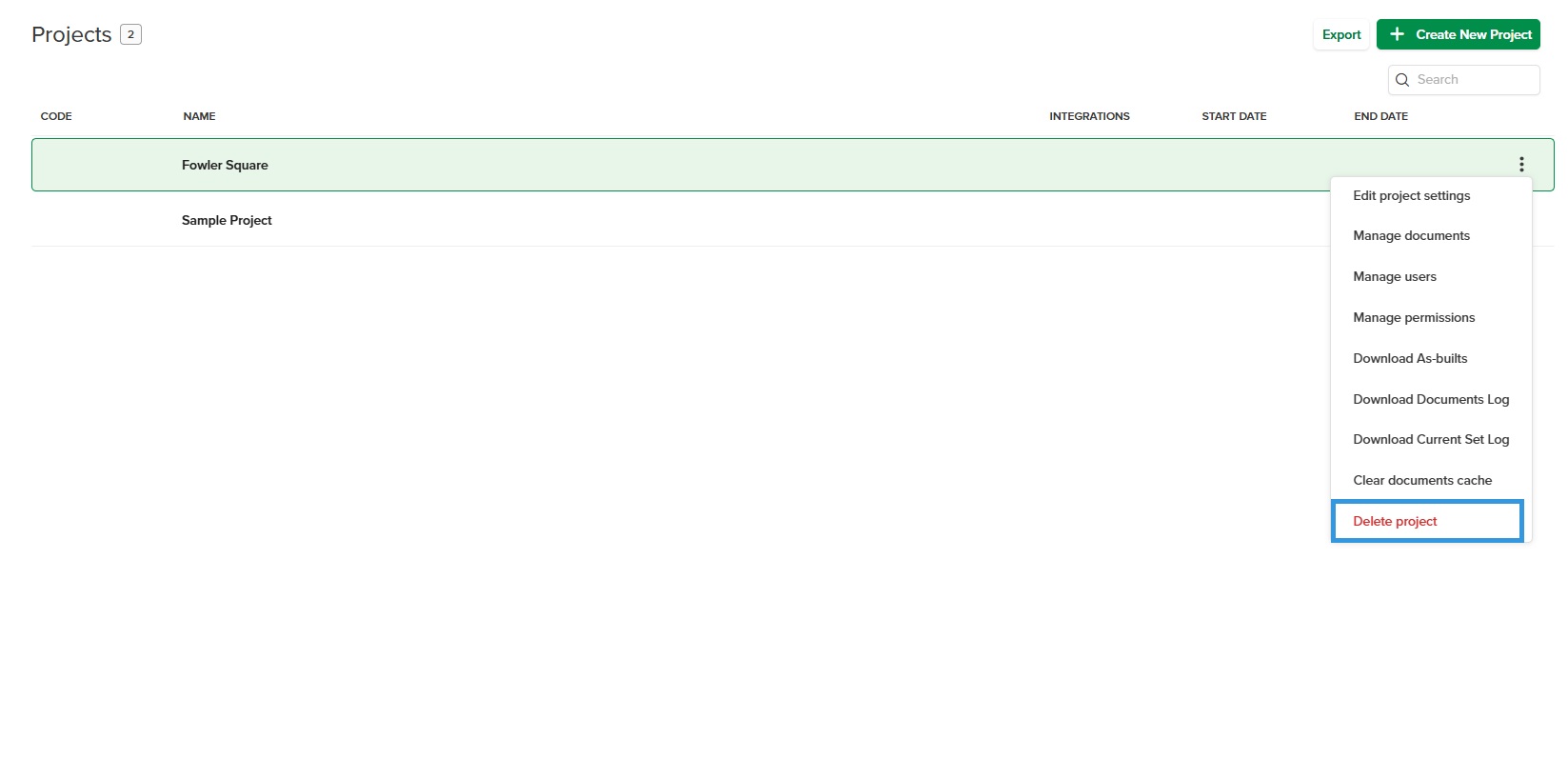Pick Download Current Set Log

point(1431,439)
